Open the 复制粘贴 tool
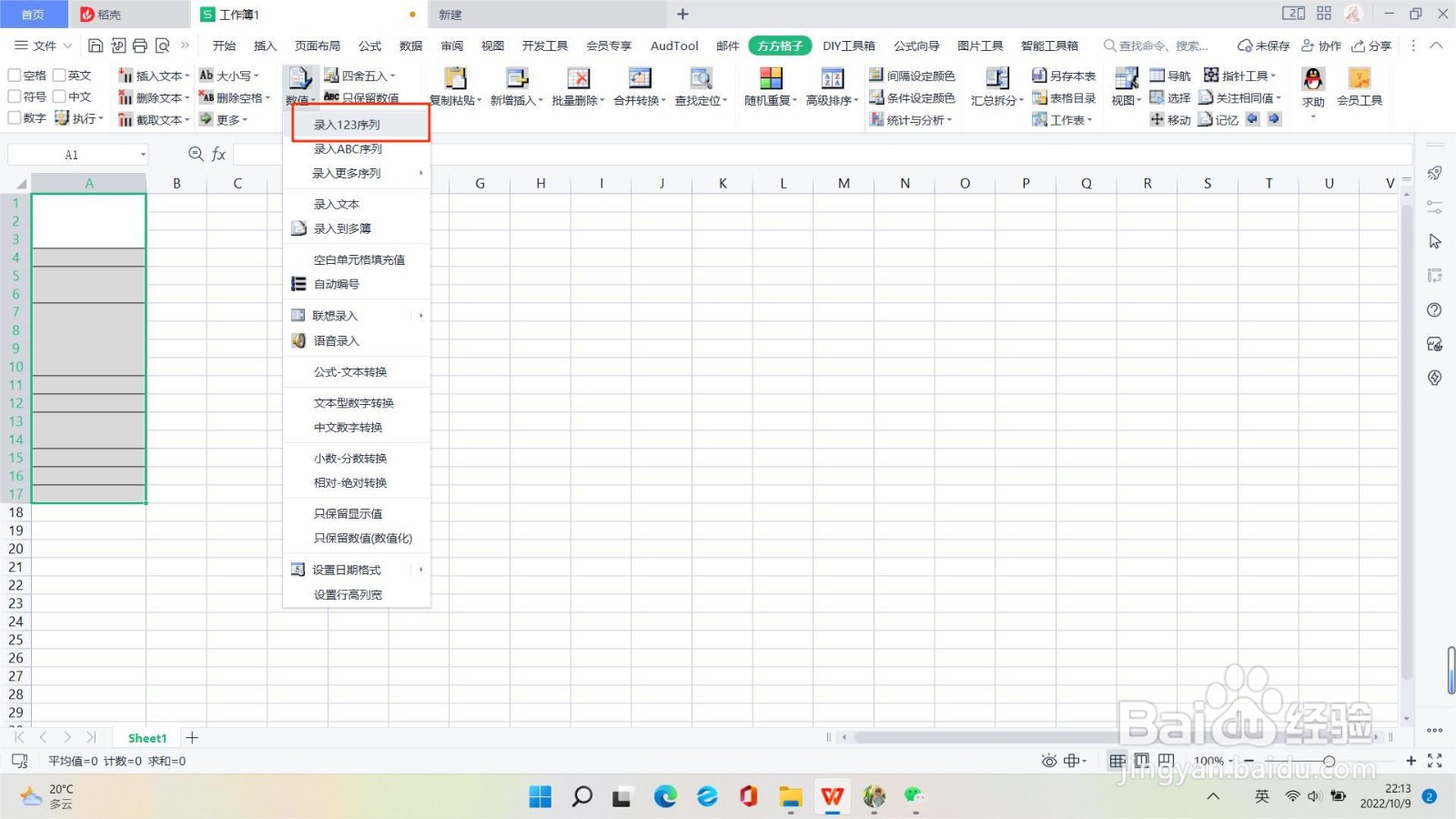 pos(457,86)
